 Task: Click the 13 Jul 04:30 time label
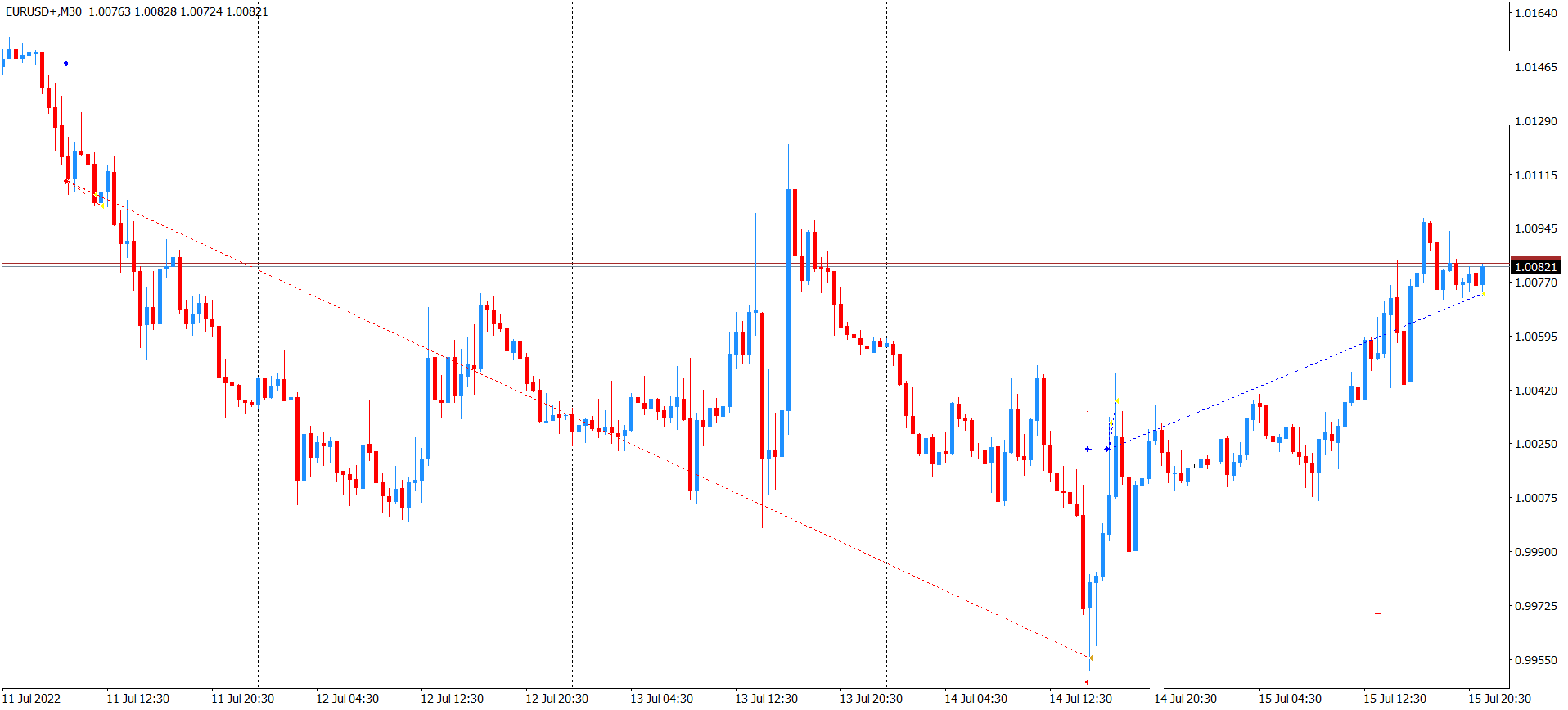662,699
